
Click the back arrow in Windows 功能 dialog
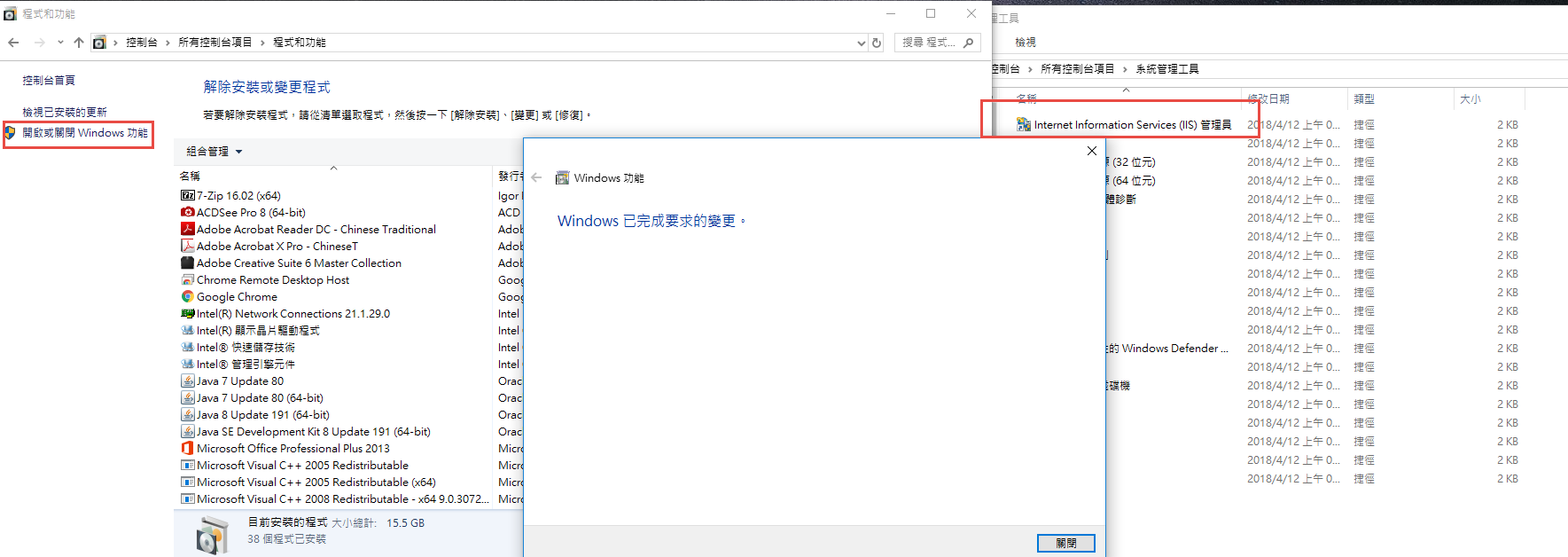[536, 177]
